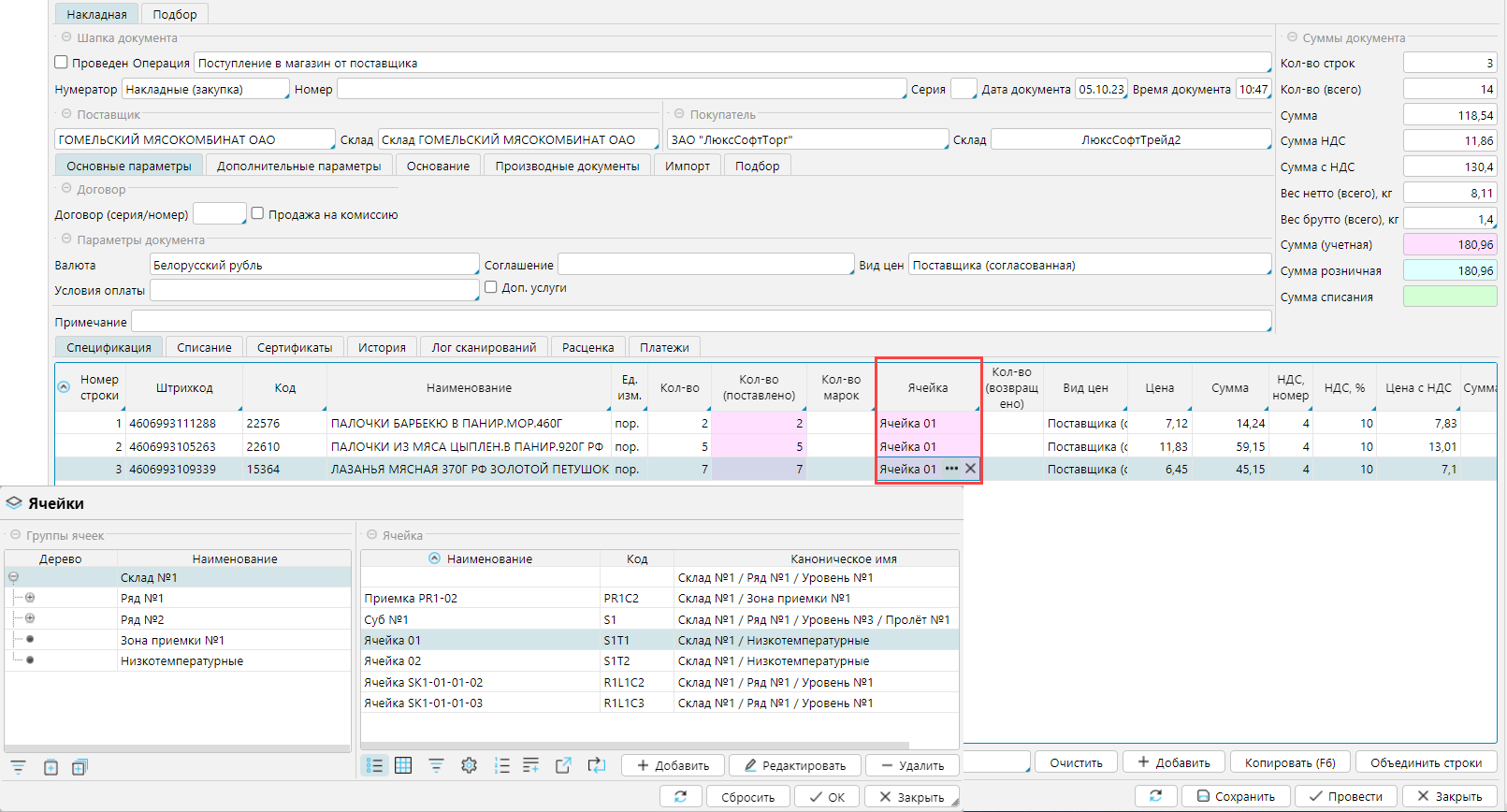This screenshot has width=1507, height=812.
Task: Select the Ячейка 02 row in the cells list
Action: tap(659, 660)
